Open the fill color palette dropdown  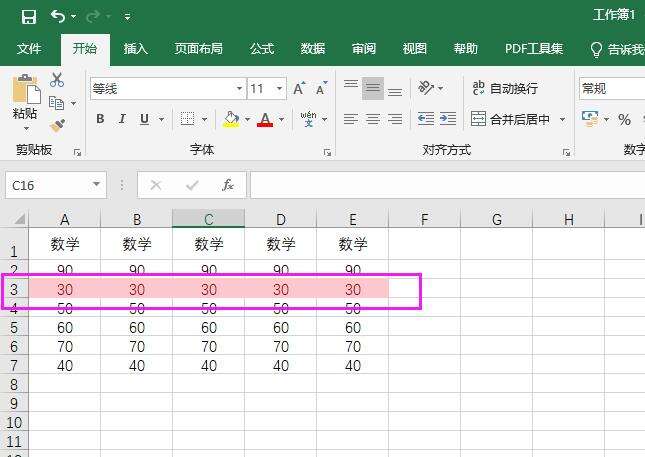248,120
